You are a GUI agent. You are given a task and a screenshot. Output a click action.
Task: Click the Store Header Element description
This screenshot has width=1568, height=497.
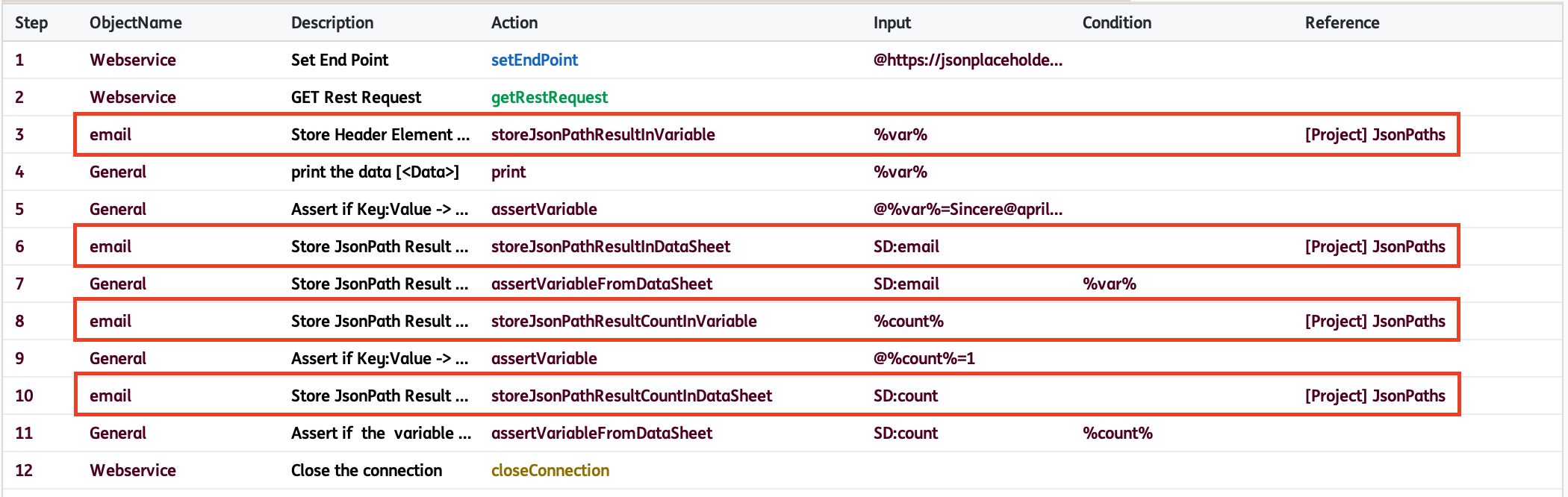click(380, 134)
